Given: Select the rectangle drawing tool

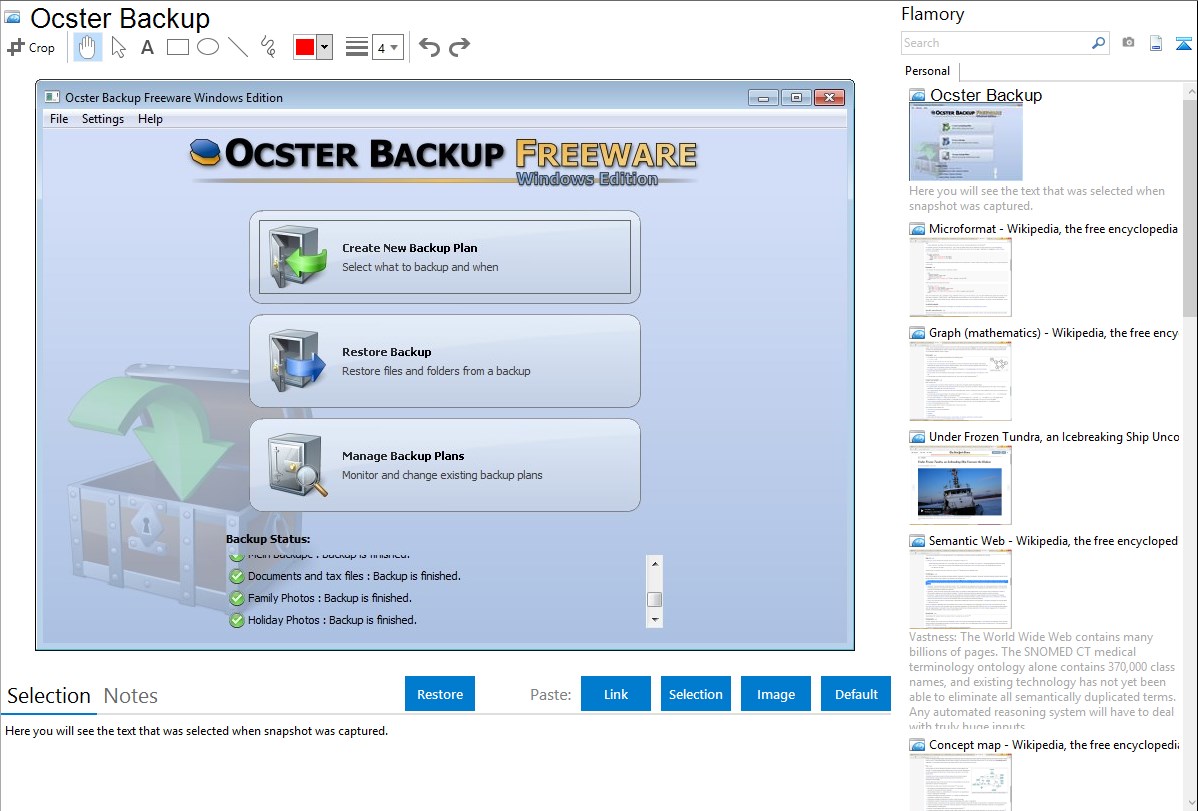Looking at the screenshot, I should point(177,47).
